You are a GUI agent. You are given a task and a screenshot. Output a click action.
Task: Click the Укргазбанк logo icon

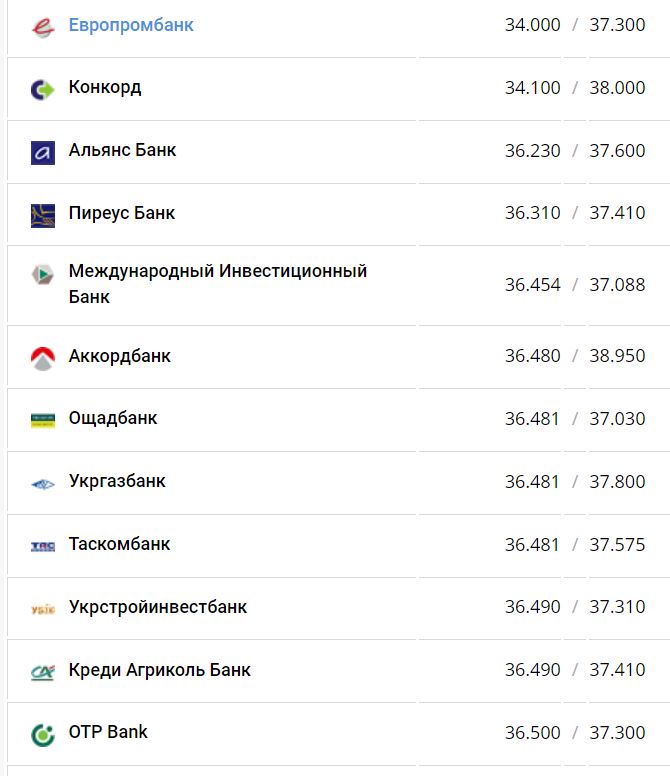click(42, 484)
